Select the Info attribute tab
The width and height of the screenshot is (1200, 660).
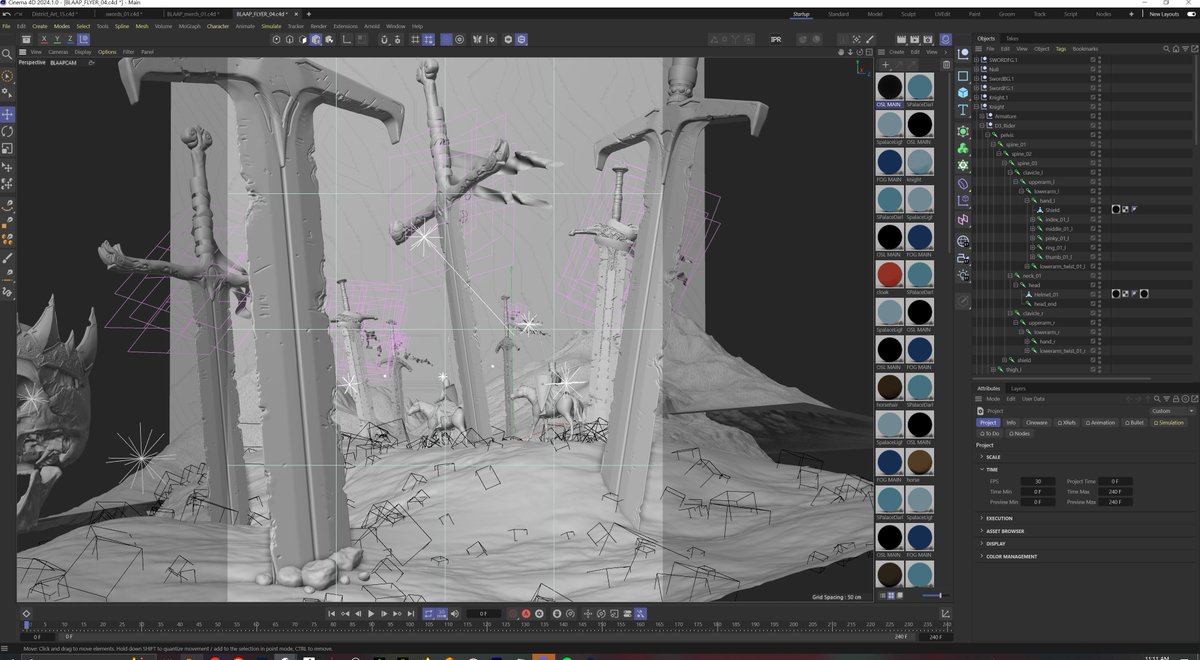point(1011,422)
